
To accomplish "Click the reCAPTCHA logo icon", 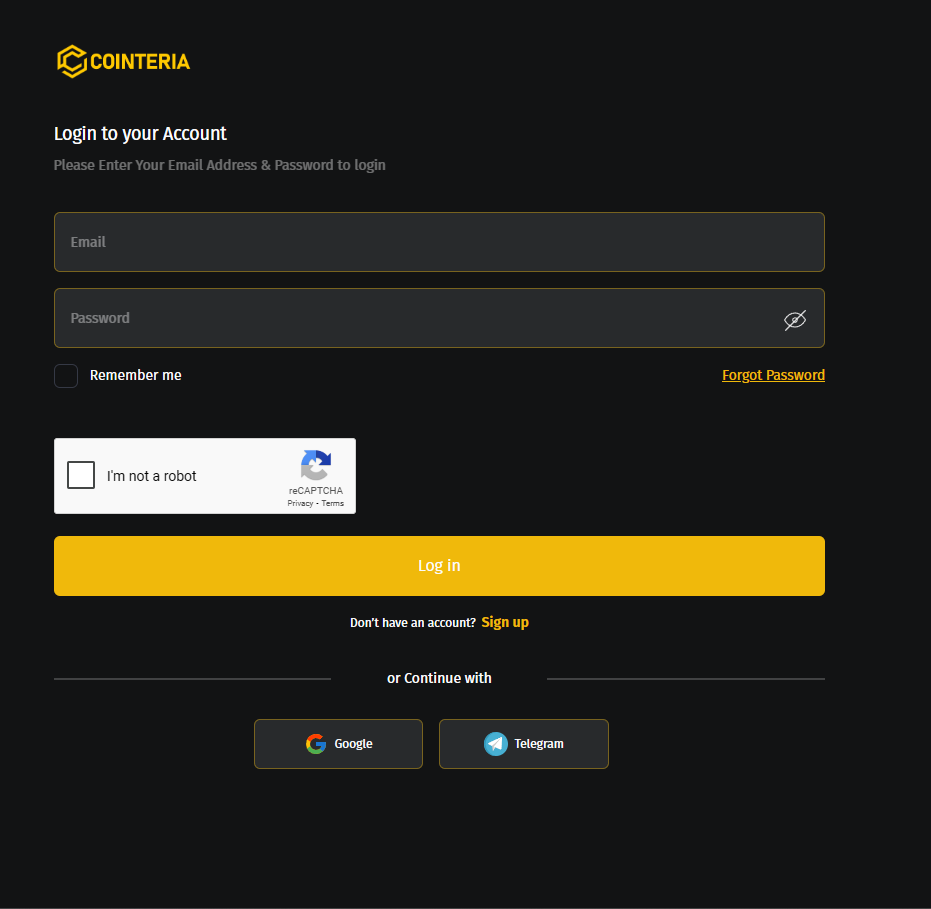I will (315, 465).
